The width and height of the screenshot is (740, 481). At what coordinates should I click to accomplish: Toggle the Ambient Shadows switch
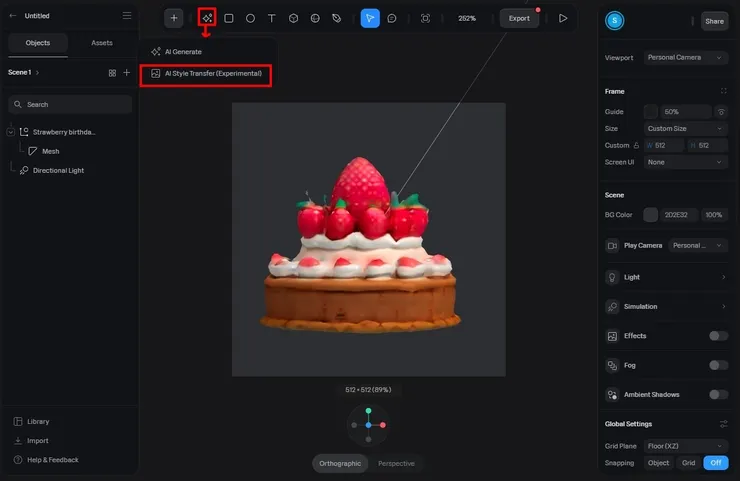coord(718,394)
